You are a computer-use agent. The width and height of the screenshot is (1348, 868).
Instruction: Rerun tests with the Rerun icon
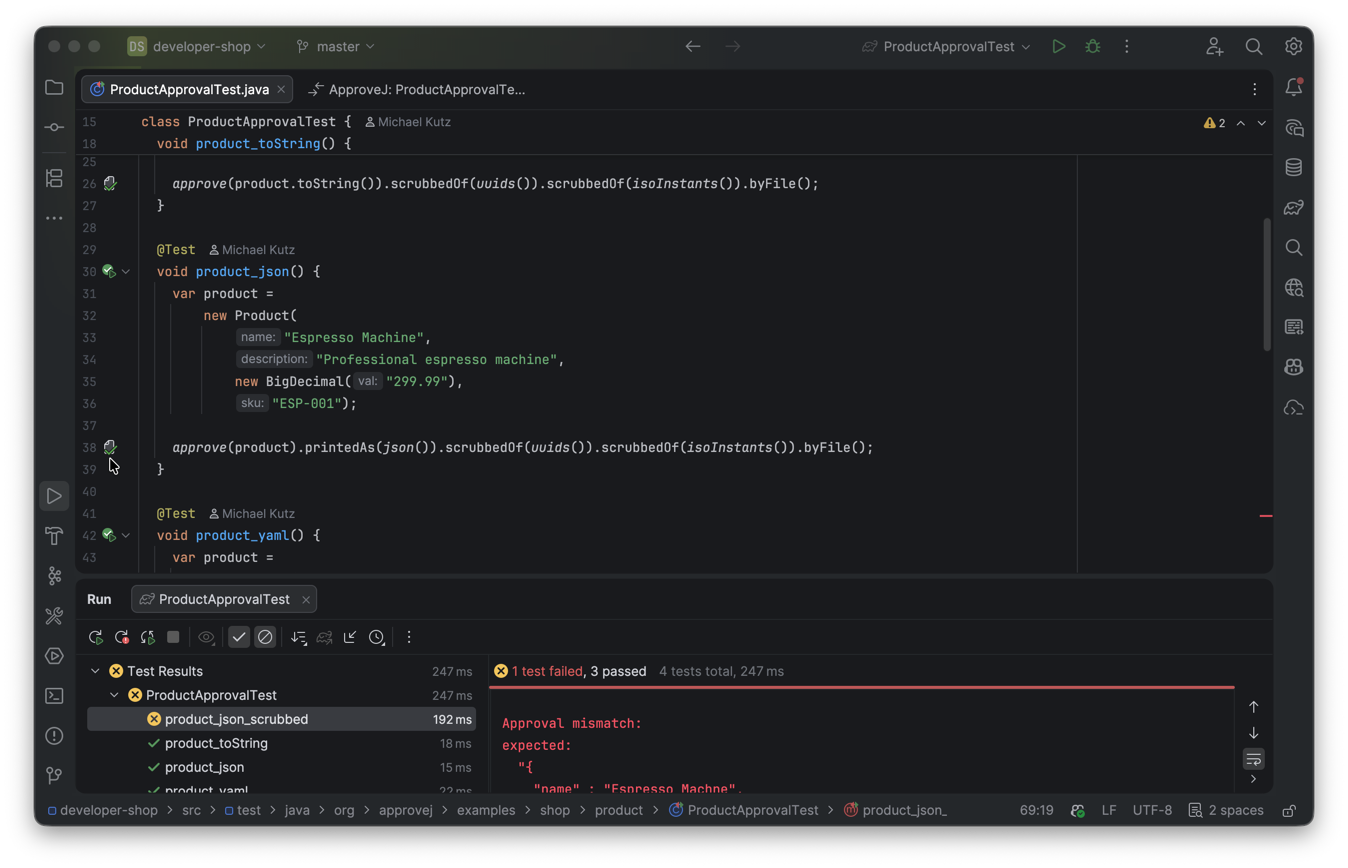(96, 637)
